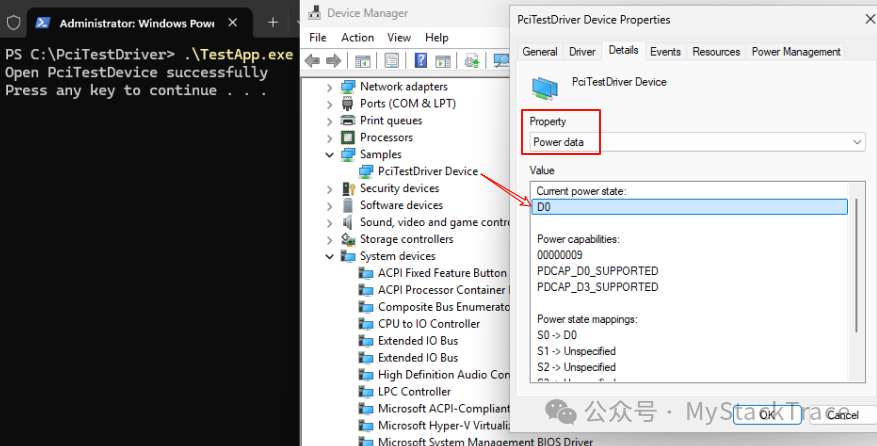Expand the Security devices node
Image resolution: width=877 pixels, height=446 pixels.
(329, 189)
